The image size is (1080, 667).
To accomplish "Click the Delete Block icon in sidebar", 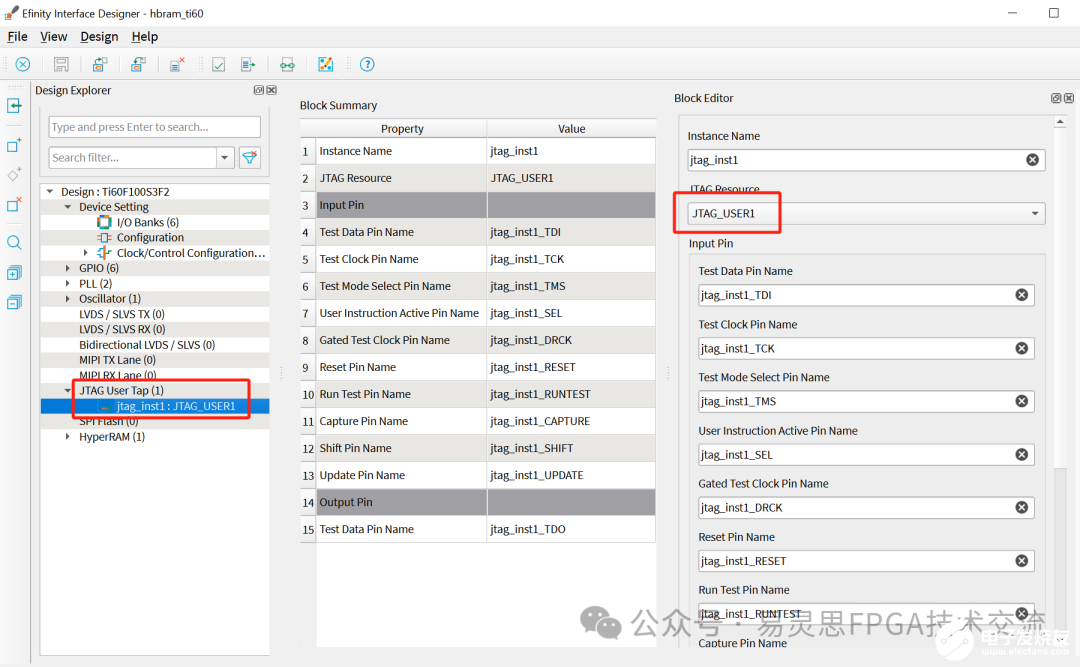I will [x=14, y=205].
